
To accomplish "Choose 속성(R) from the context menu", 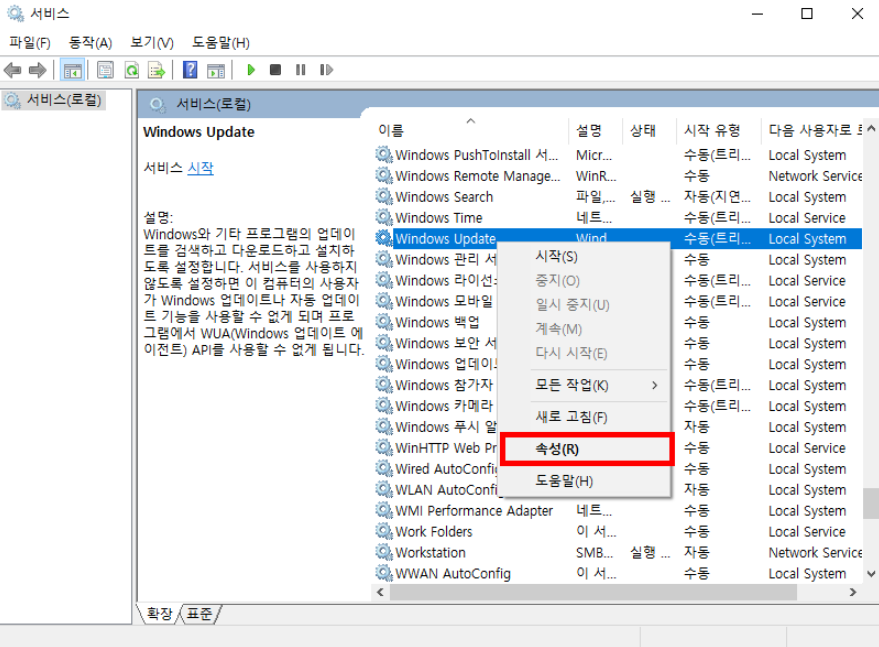I will point(586,449).
